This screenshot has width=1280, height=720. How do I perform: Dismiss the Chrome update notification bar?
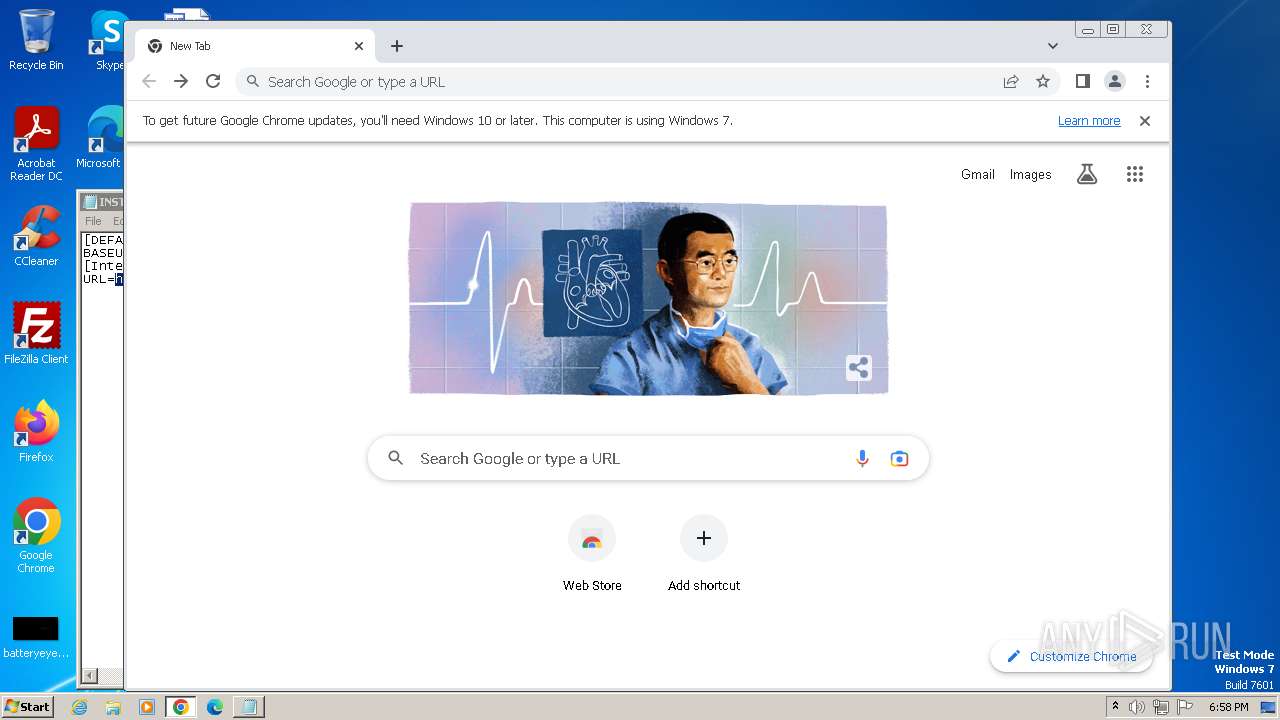pyautogui.click(x=1145, y=121)
